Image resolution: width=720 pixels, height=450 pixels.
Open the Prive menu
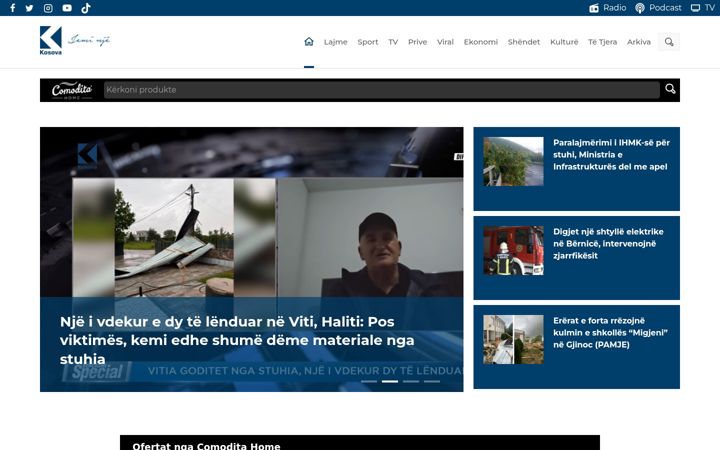(417, 42)
